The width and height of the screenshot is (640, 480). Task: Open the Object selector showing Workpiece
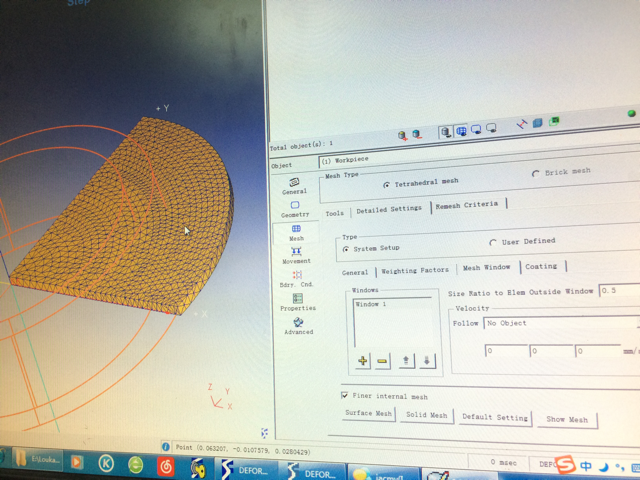[x=479, y=154]
